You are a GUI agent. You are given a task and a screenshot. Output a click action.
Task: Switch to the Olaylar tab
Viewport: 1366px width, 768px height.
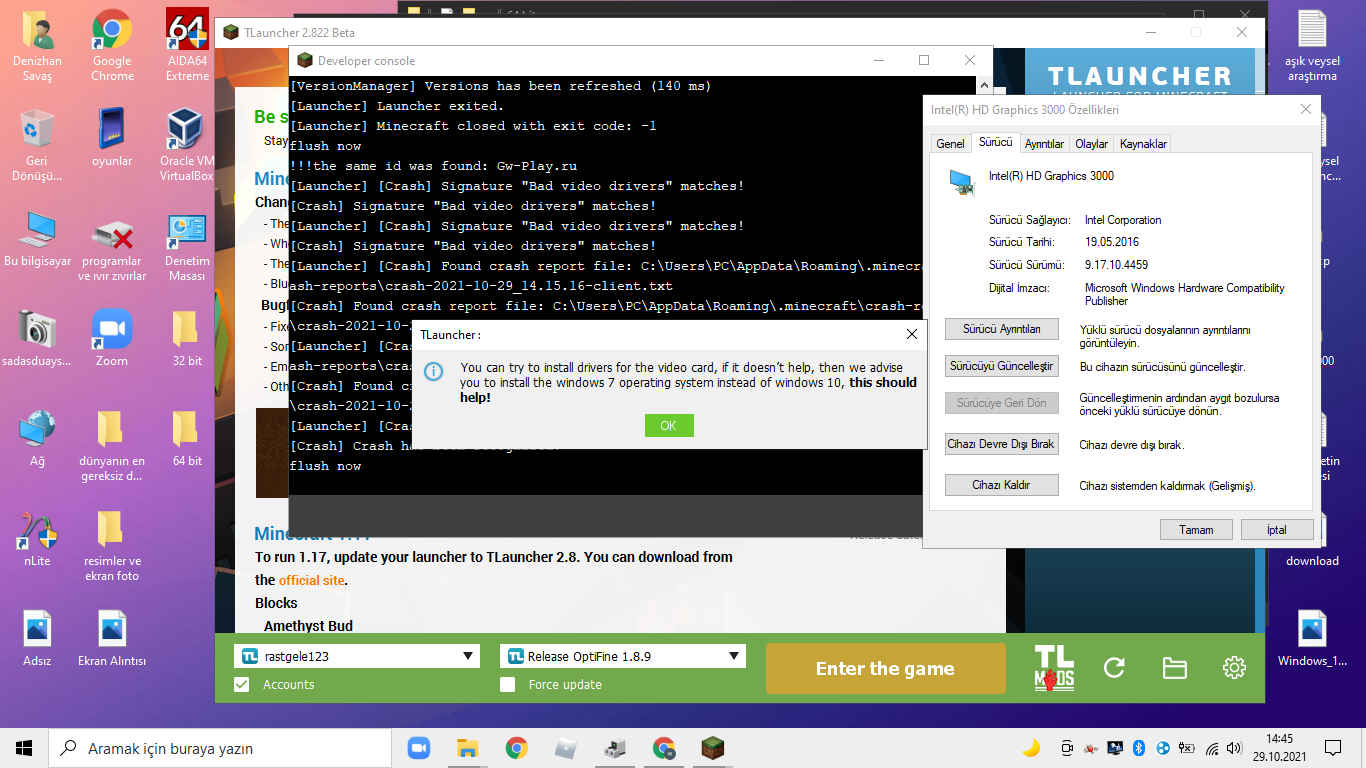(1091, 144)
